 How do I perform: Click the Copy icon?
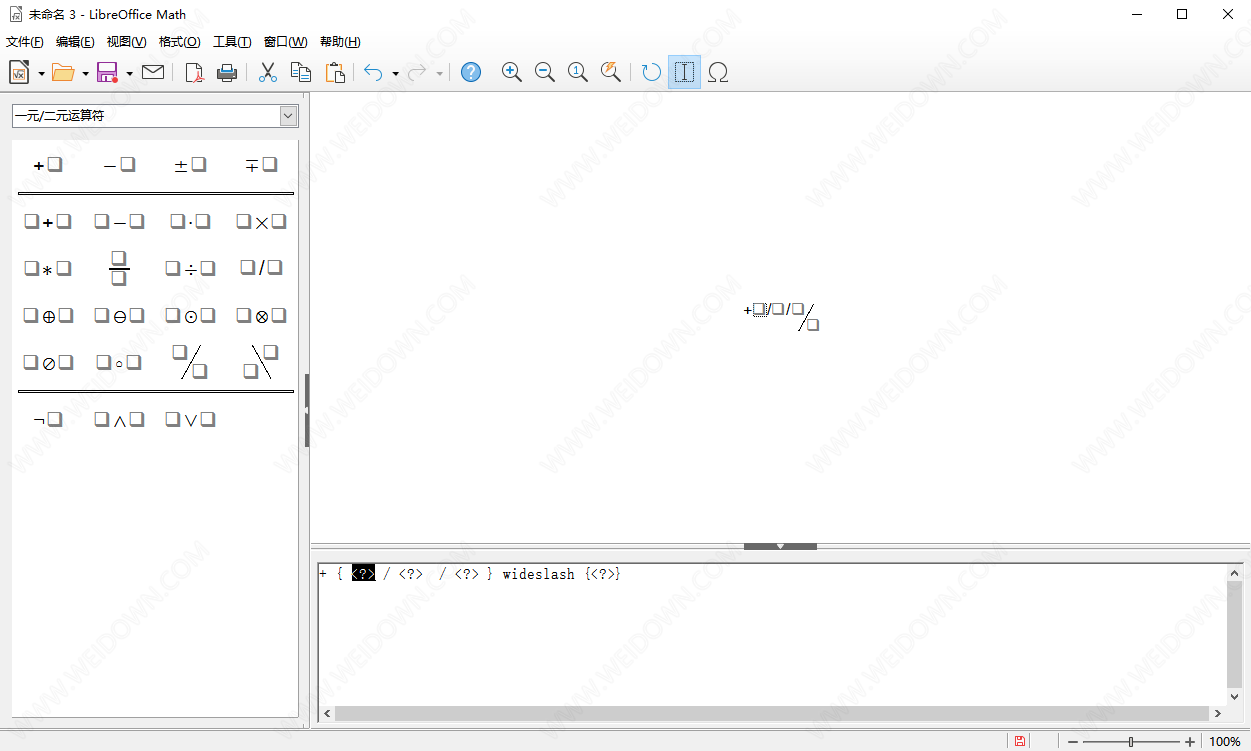click(x=300, y=72)
